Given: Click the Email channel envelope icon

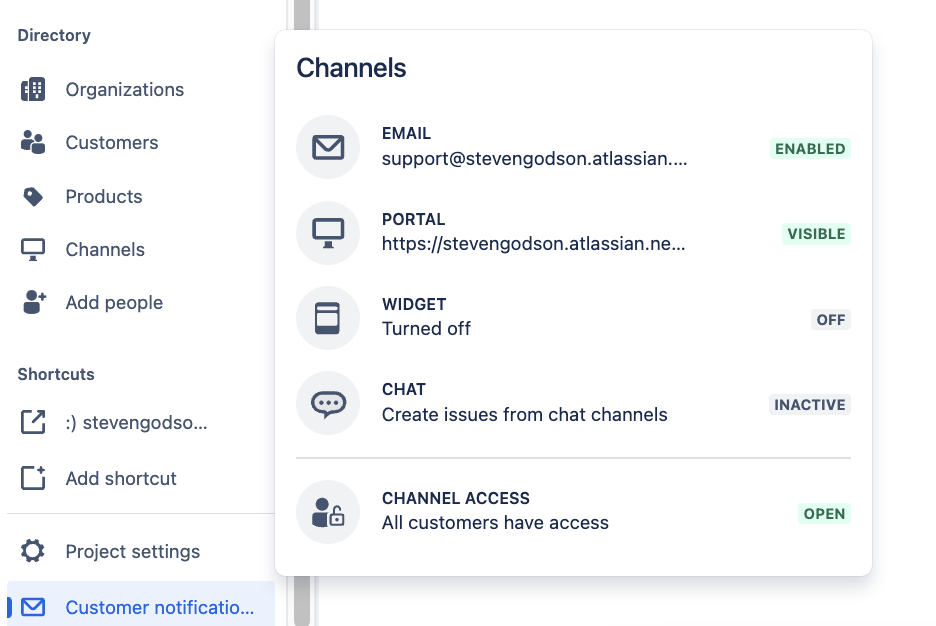Looking at the screenshot, I should pos(328,146).
